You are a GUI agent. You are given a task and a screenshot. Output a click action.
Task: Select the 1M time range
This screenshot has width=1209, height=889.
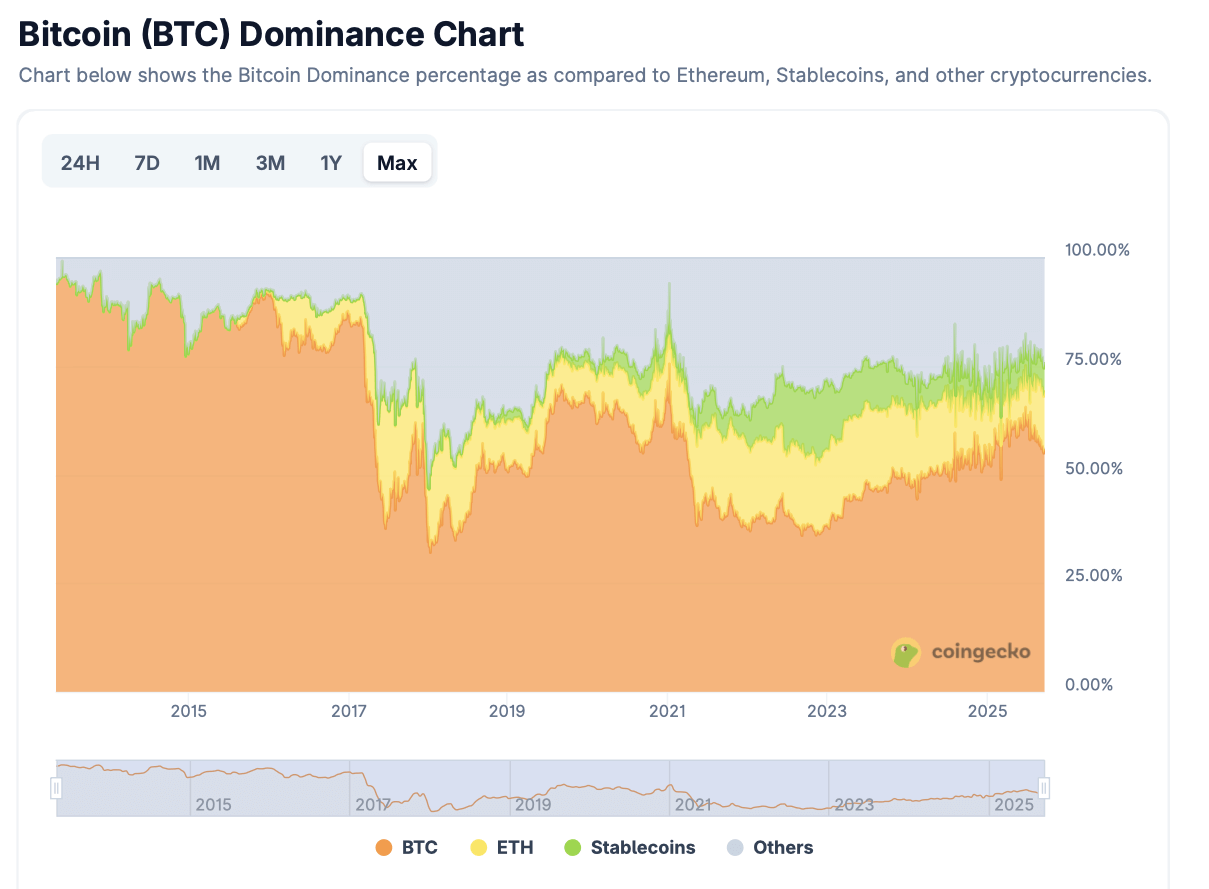(x=207, y=162)
